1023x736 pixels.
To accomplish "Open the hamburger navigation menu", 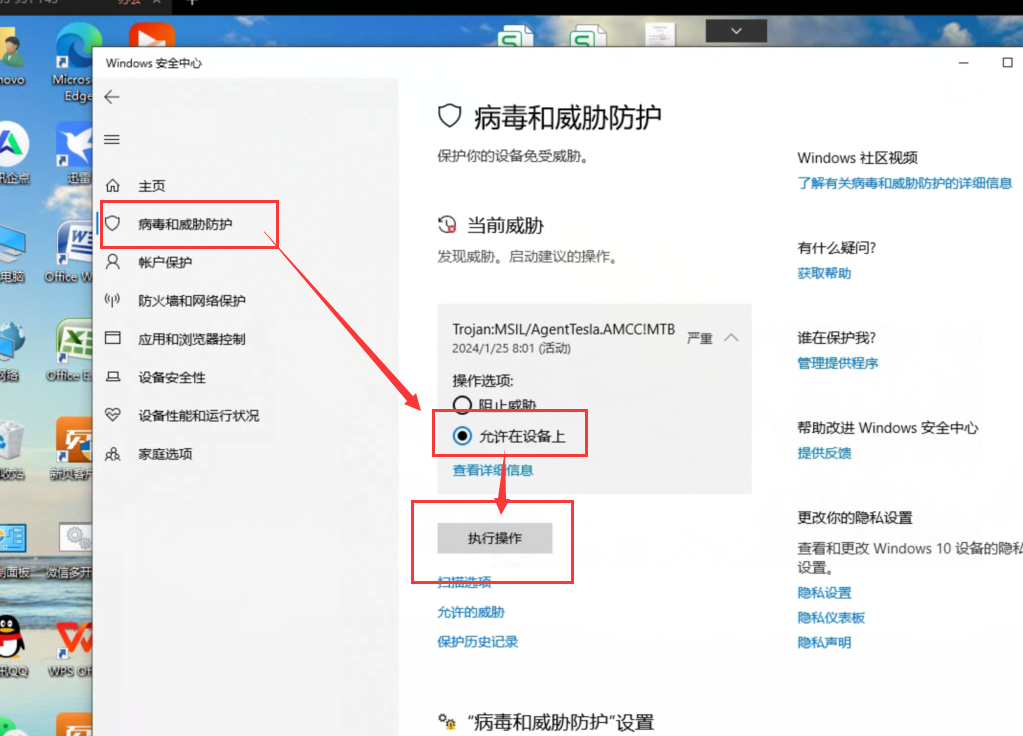I will coord(112,140).
